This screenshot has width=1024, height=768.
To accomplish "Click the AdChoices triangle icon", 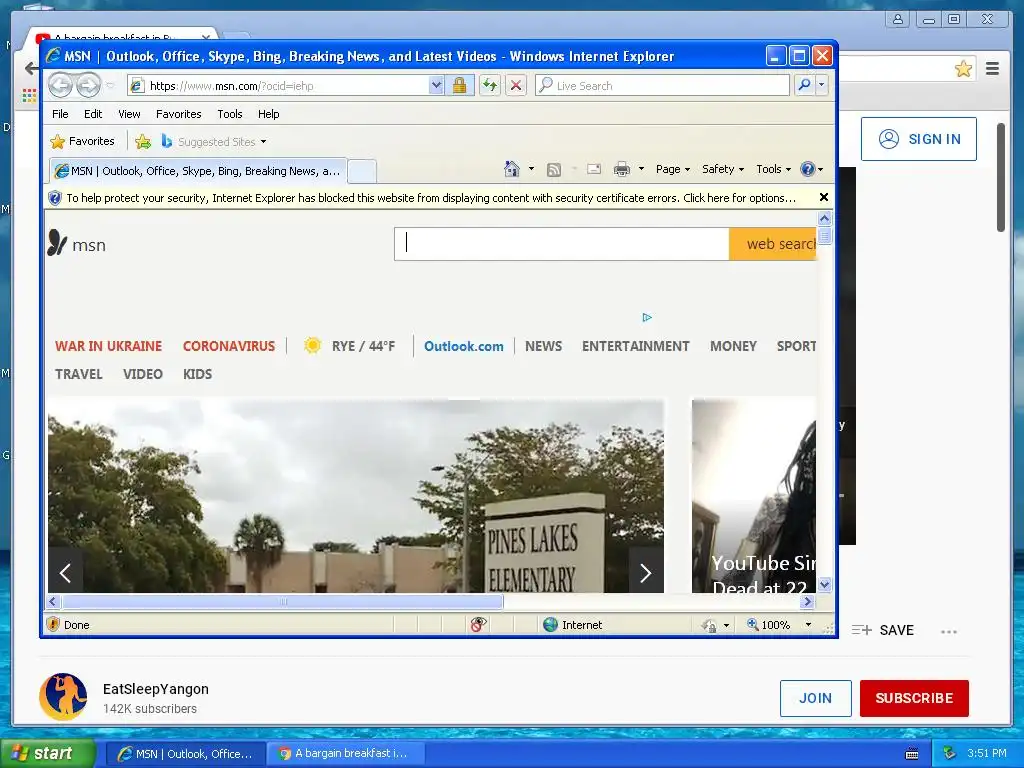I will (x=647, y=317).
